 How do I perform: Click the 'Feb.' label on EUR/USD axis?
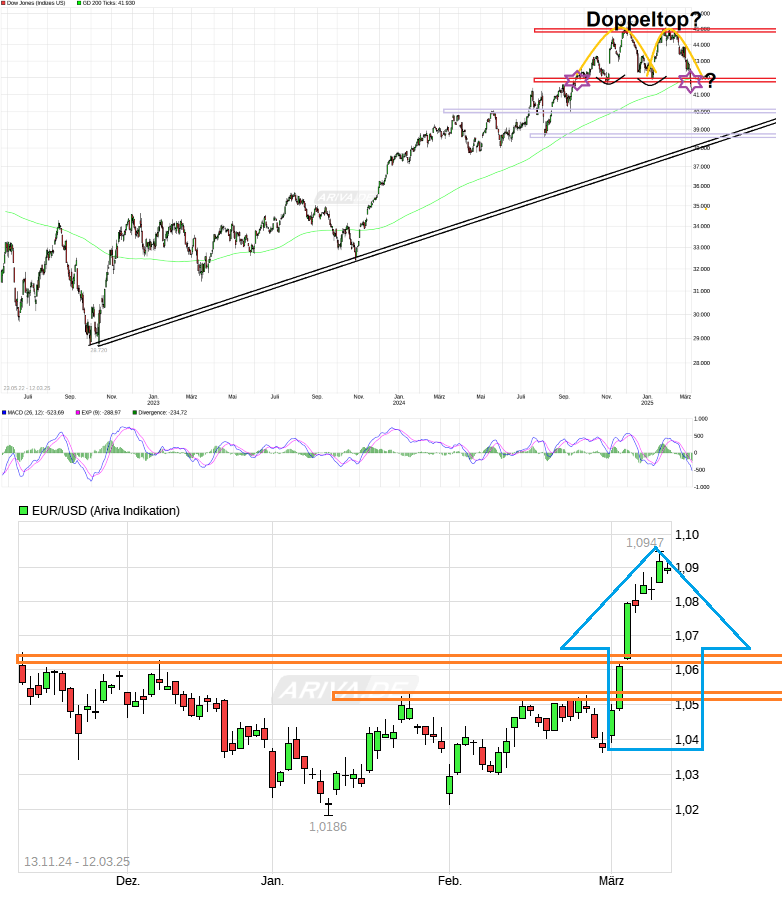(x=450, y=881)
